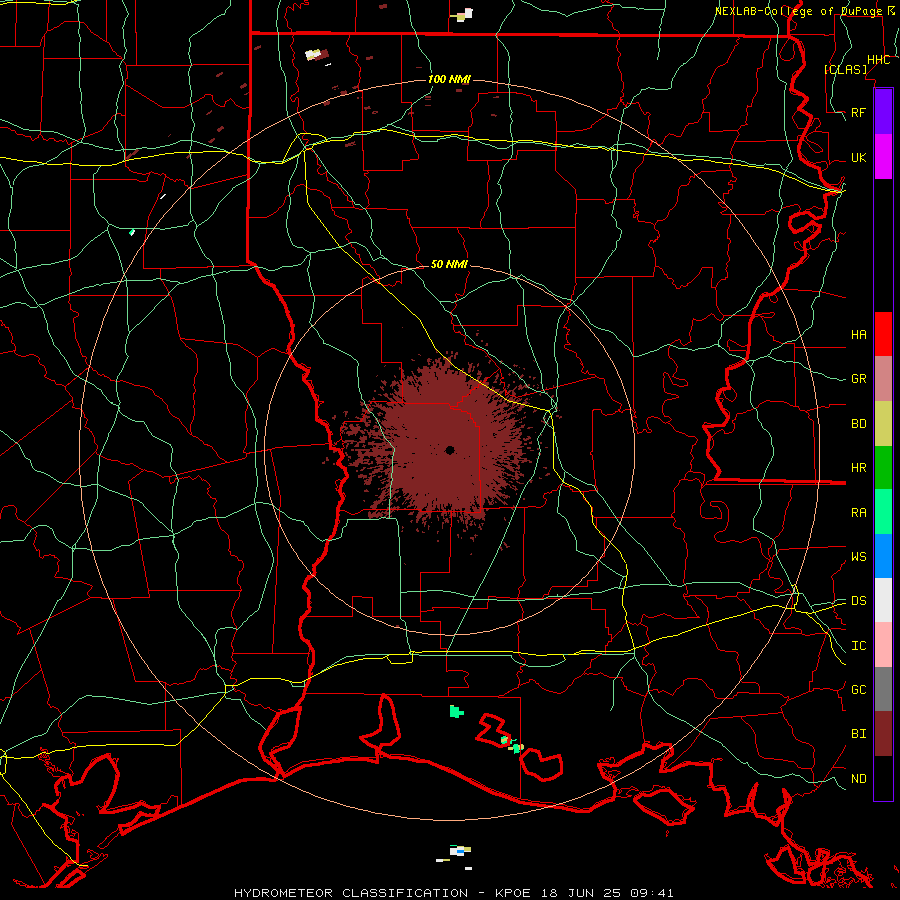Click the RA legend label
Screen dimensions: 900x900
[858, 512]
